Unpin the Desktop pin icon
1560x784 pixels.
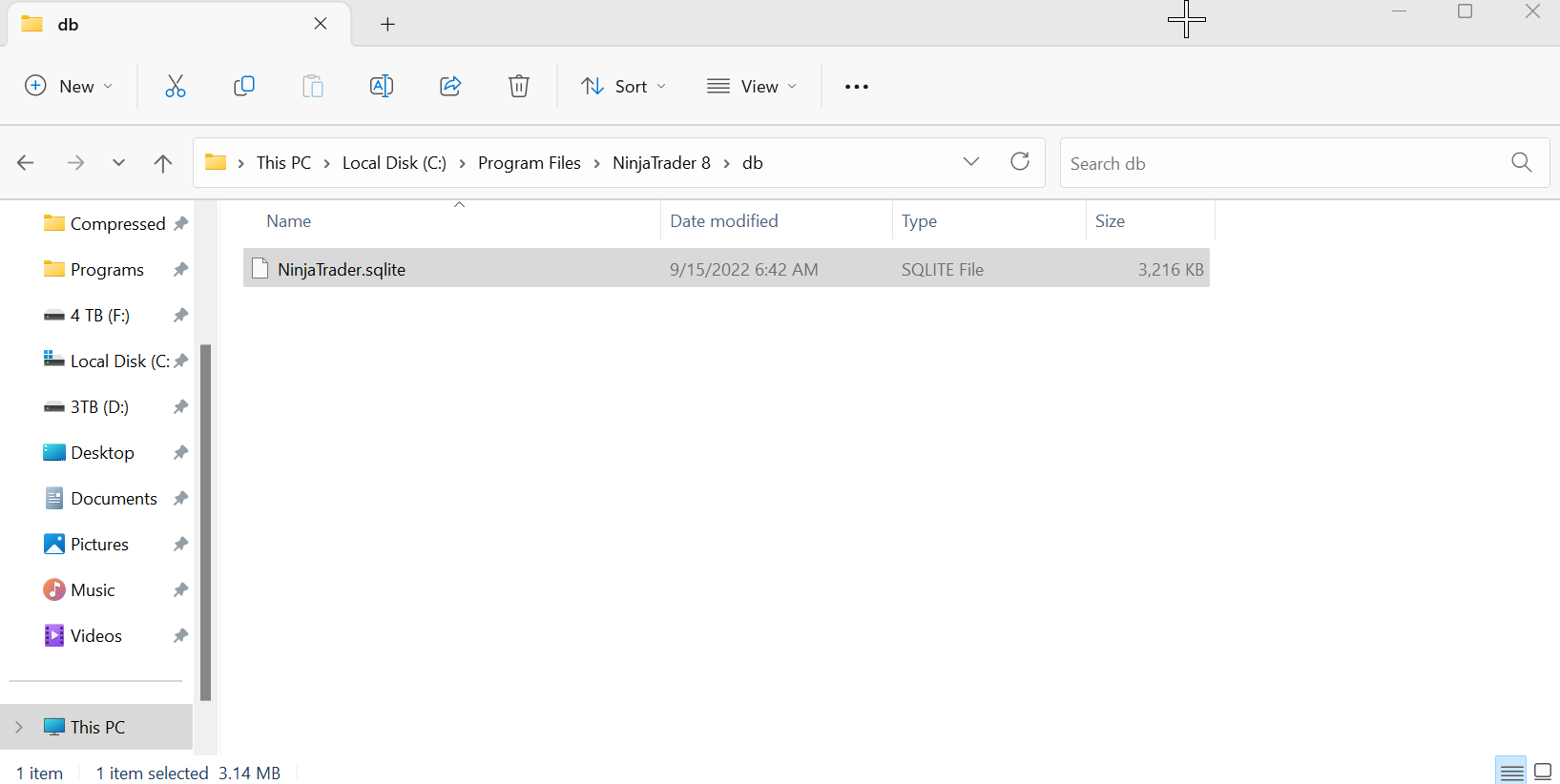click(180, 453)
